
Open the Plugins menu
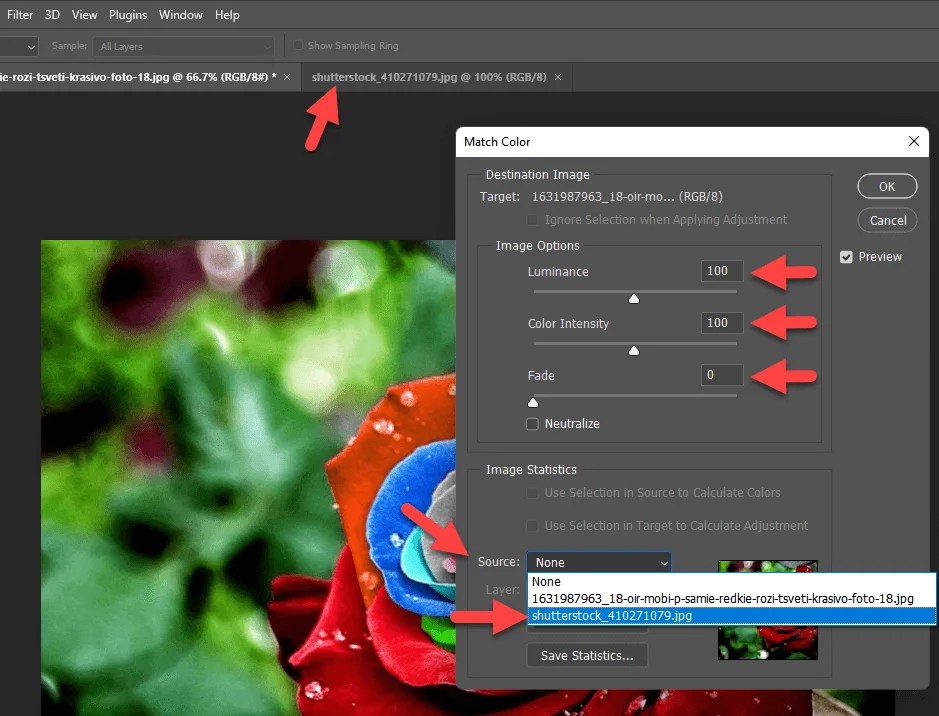(128, 15)
